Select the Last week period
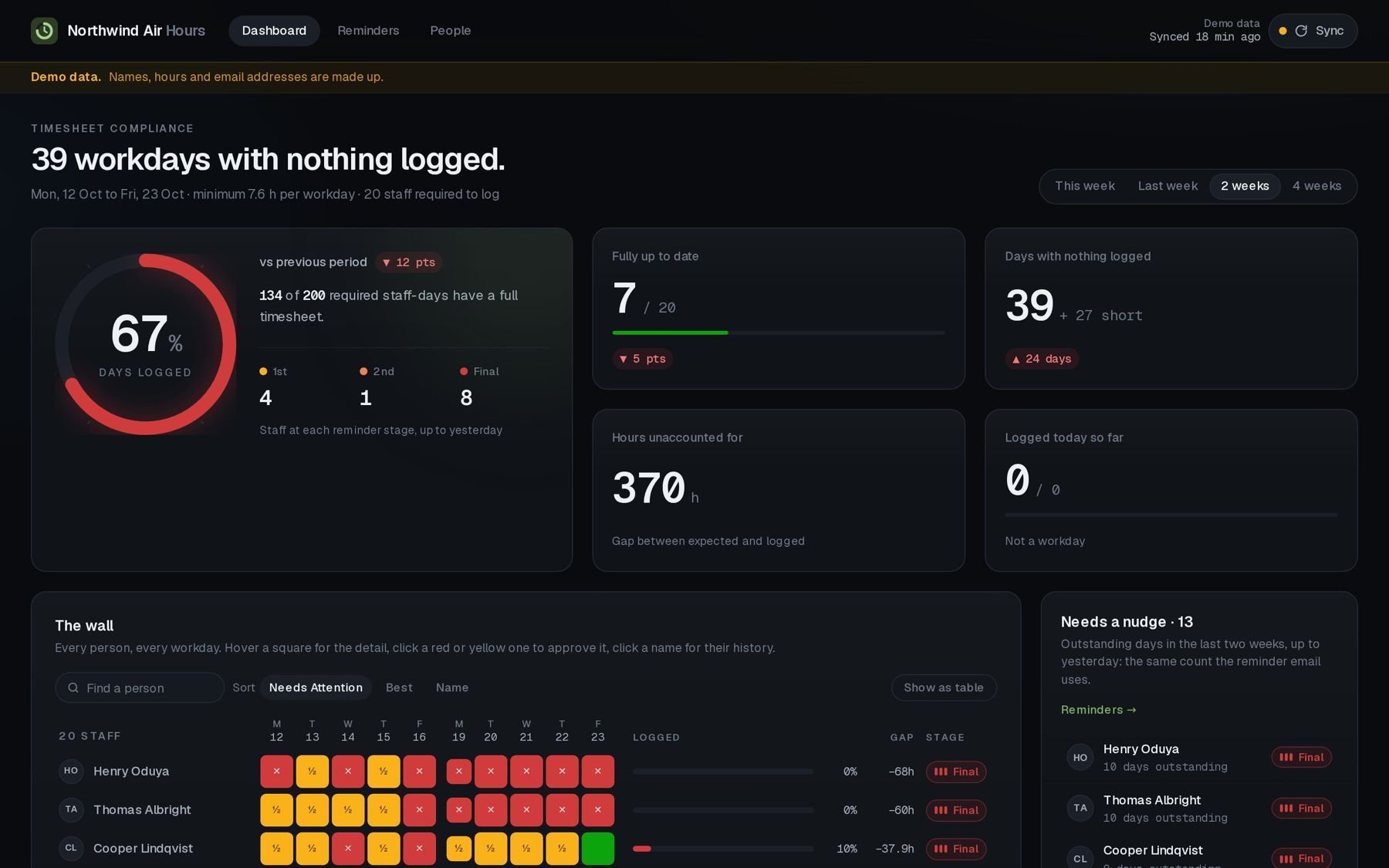The width and height of the screenshot is (1389, 868). (x=1168, y=186)
